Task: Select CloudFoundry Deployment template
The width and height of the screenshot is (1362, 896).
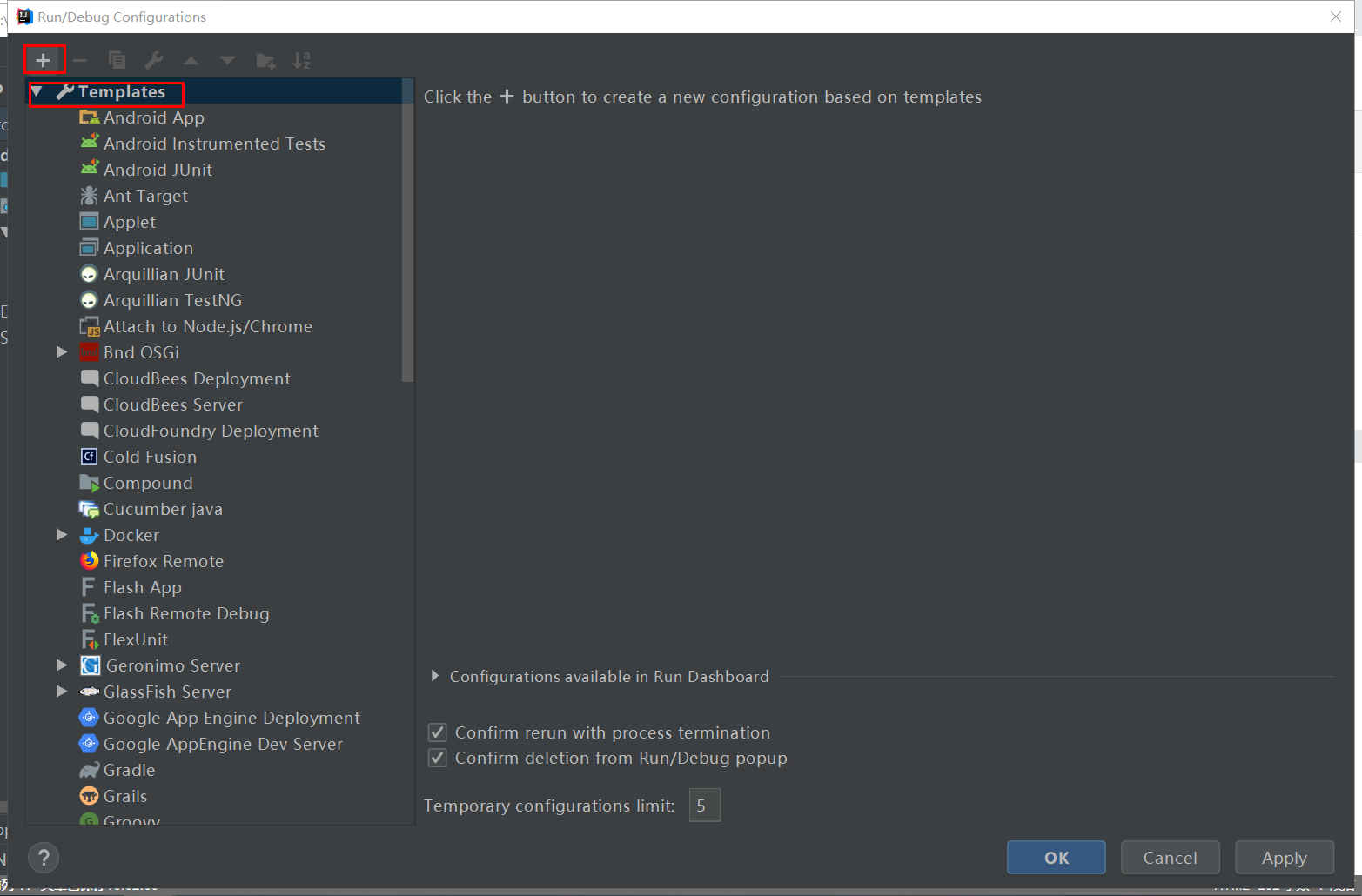Action: (x=211, y=431)
